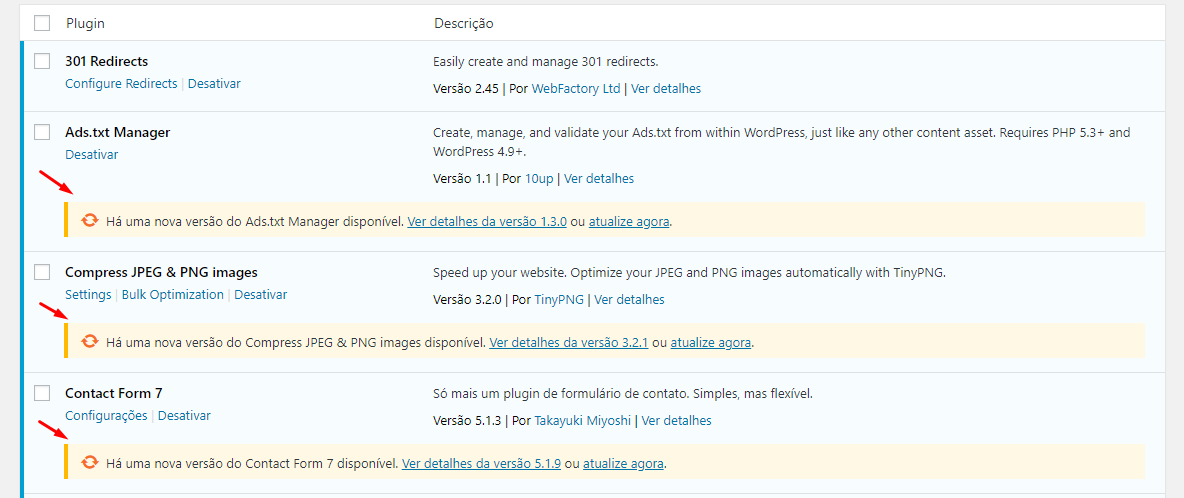Ver detalhes next to 10up author

tap(599, 179)
